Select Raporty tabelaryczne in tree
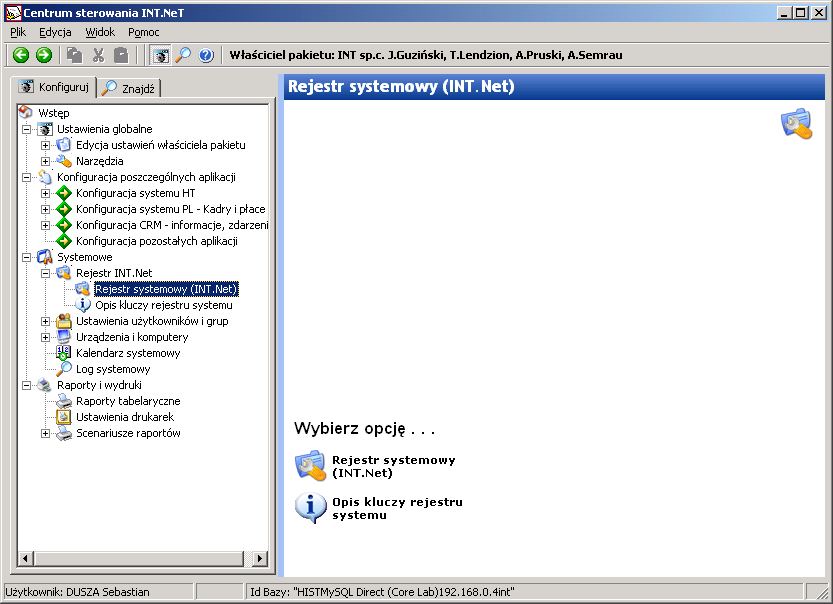The image size is (833, 604). point(128,401)
